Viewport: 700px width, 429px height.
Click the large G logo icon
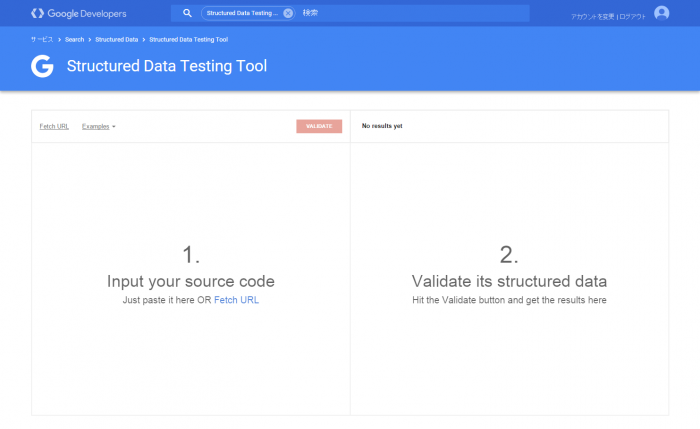tap(42, 66)
